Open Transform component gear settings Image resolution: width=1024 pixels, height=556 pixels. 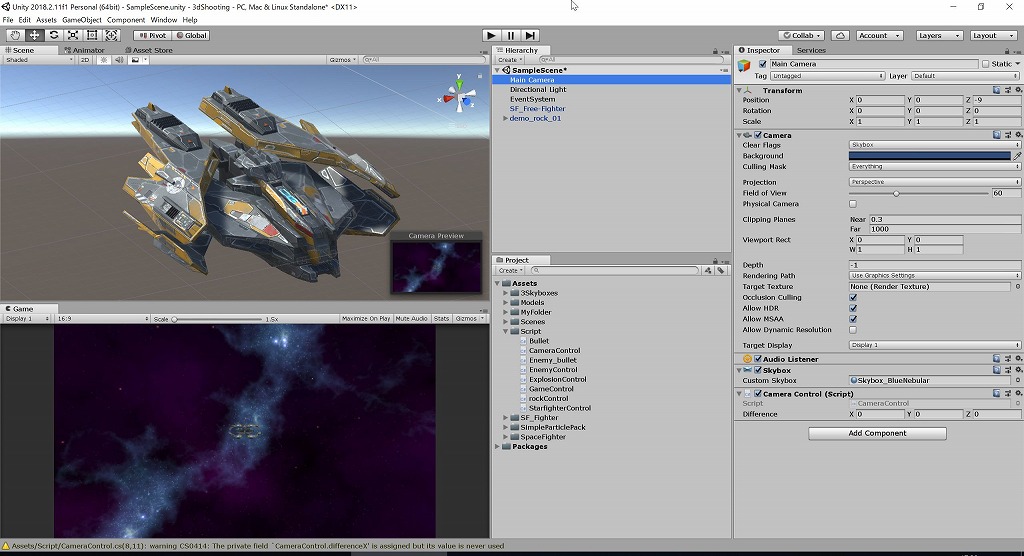(x=1018, y=90)
